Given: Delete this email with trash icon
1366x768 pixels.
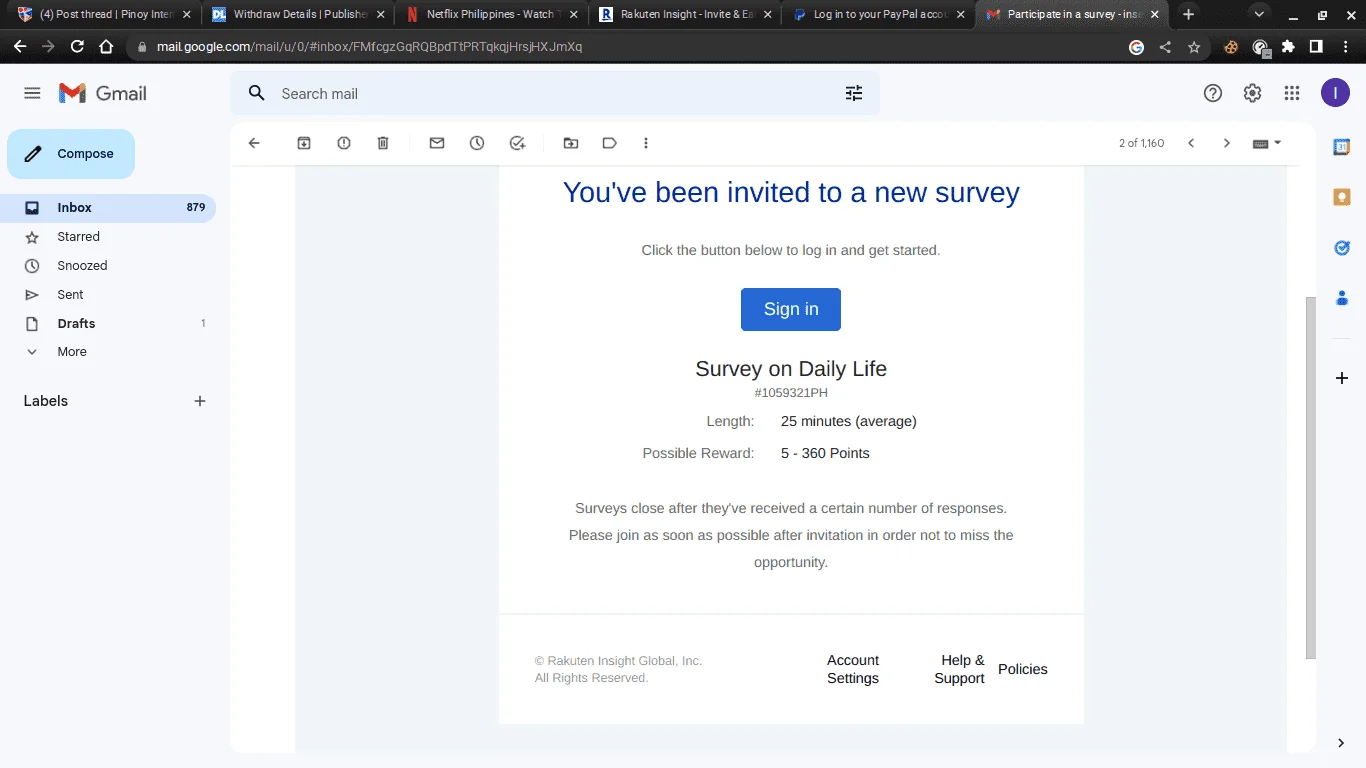Looking at the screenshot, I should (x=383, y=143).
